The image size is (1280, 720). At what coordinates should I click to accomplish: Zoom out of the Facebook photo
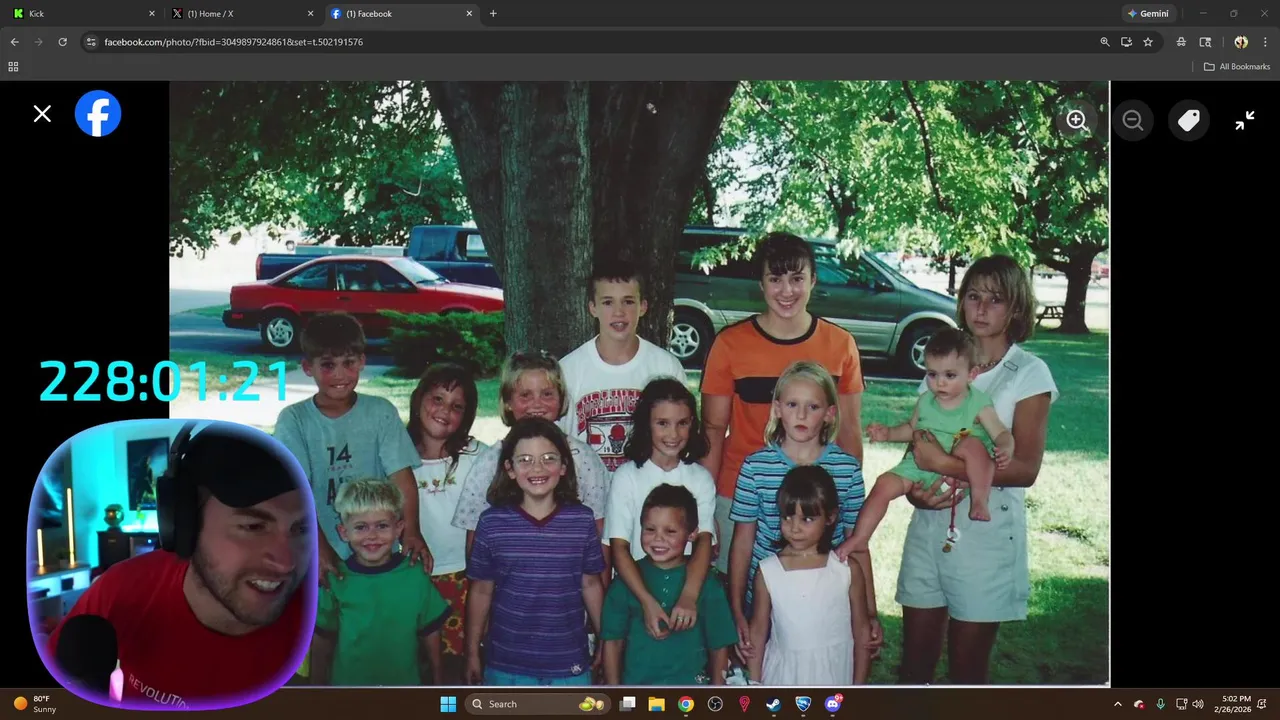pos(1132,120)
